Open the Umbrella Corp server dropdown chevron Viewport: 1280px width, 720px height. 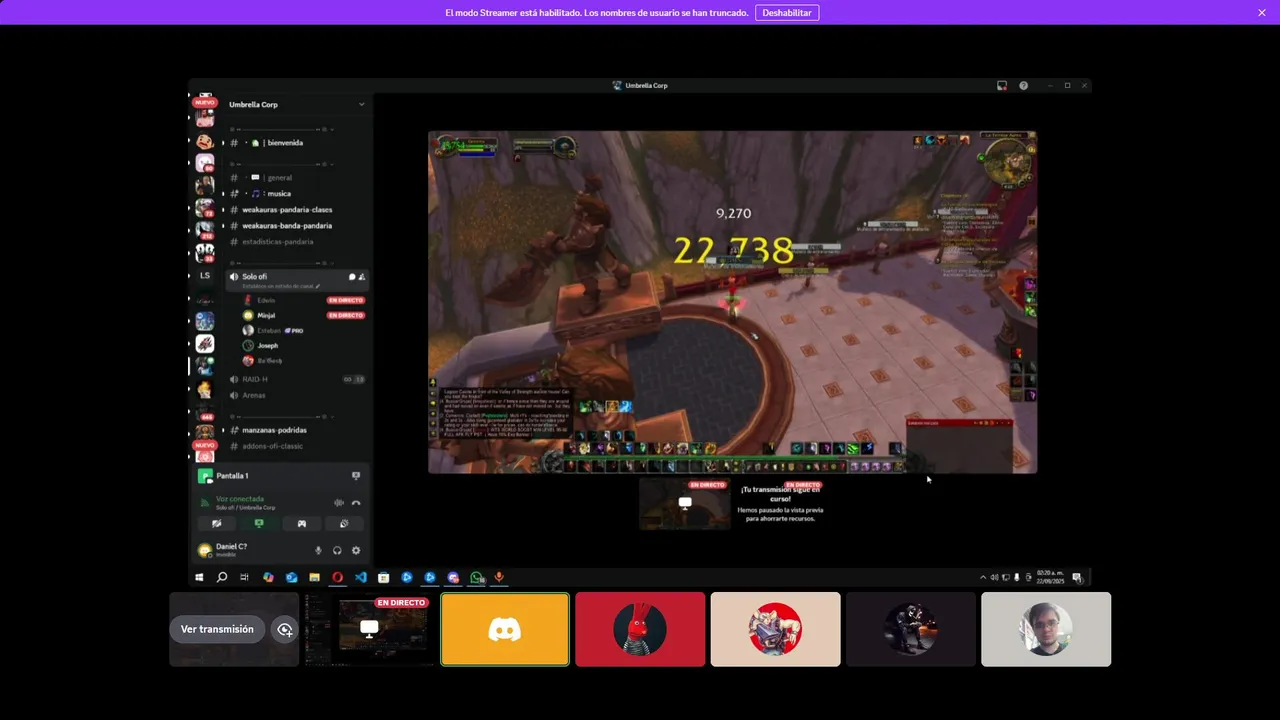pyautogui.click(x=361, y=104)
